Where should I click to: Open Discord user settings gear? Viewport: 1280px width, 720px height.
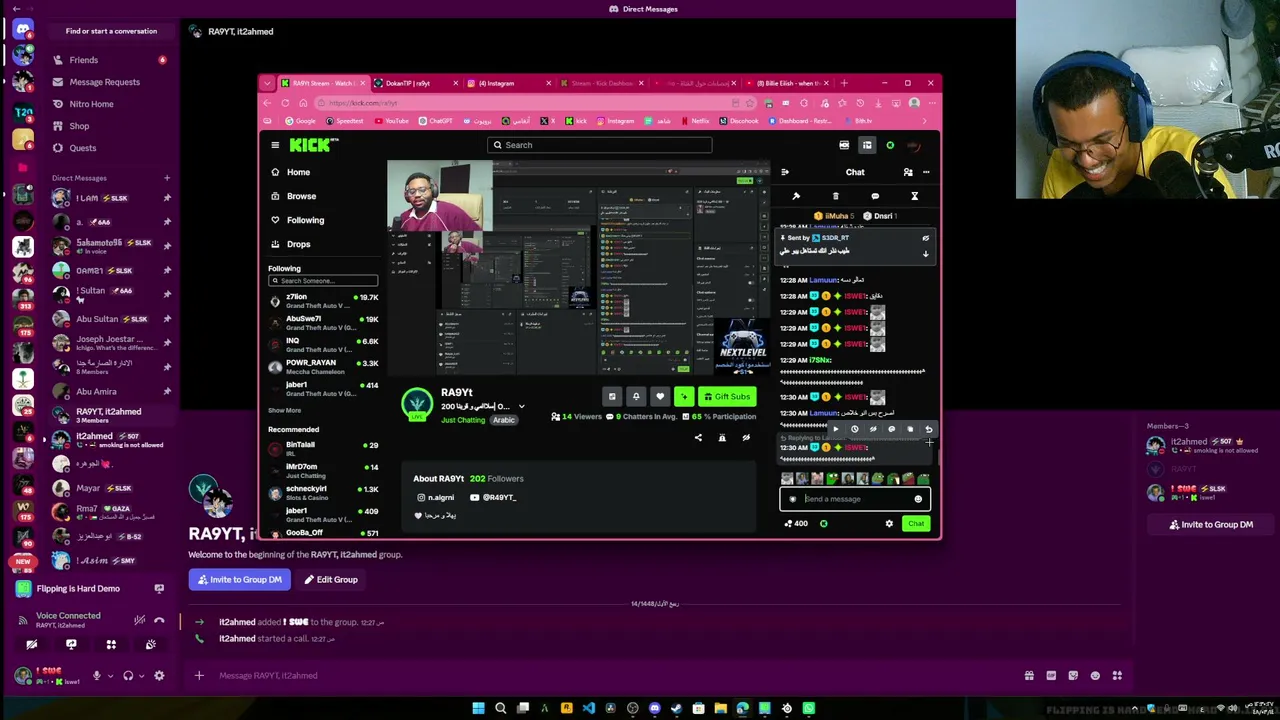159,676
